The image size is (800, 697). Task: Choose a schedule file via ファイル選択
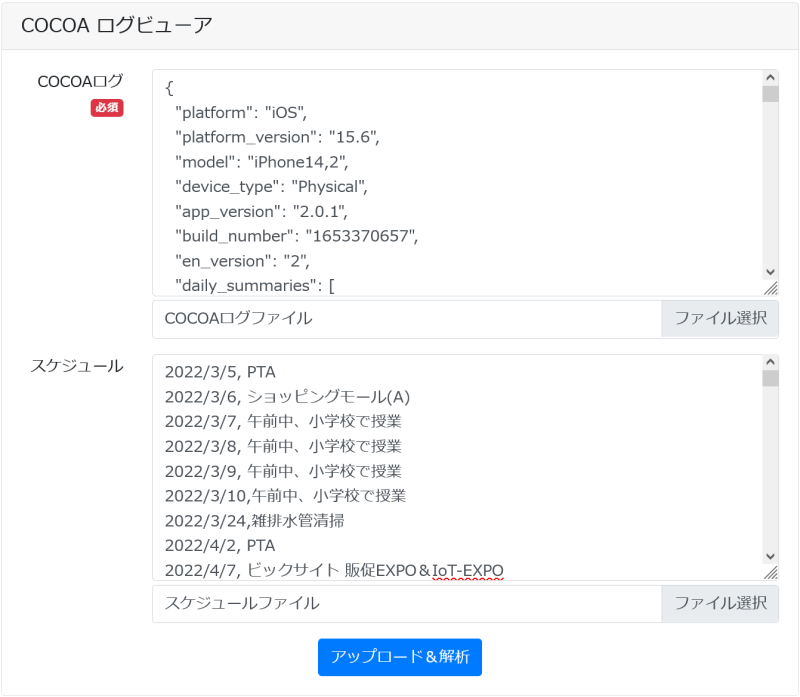pyautogui.click(x=720, y=604)
